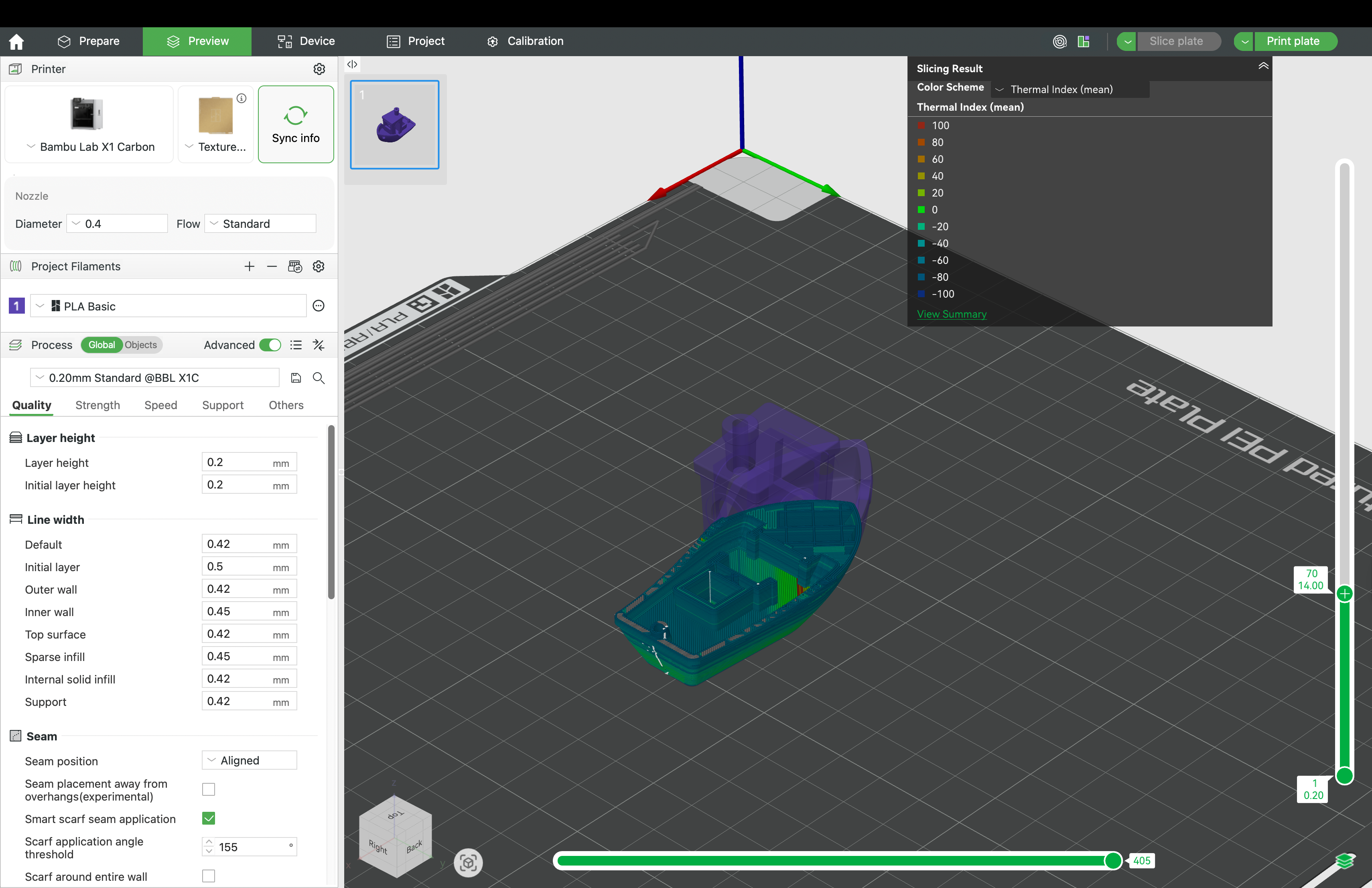Click the home icon
The height and width of the screenshot is (888, 1372).
(17, 41)
